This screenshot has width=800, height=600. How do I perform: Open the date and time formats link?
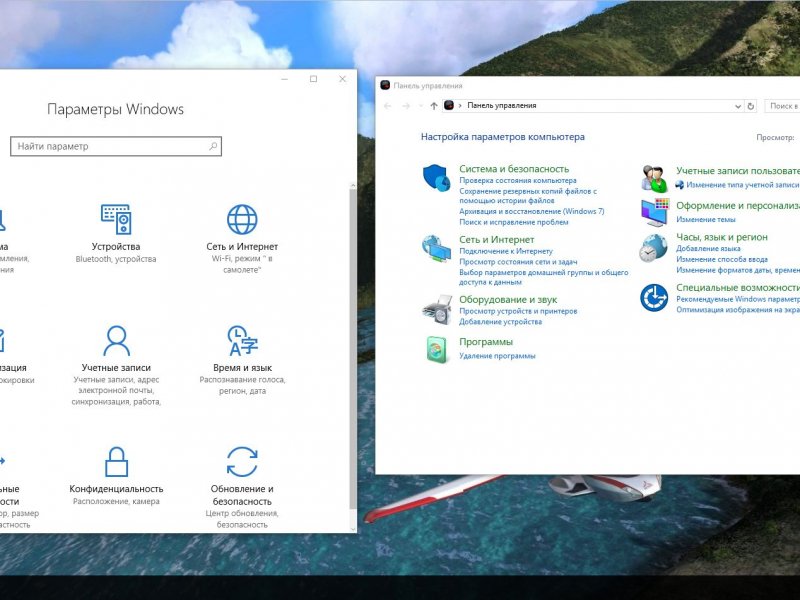pyautogui.click(x=738, y=270)
